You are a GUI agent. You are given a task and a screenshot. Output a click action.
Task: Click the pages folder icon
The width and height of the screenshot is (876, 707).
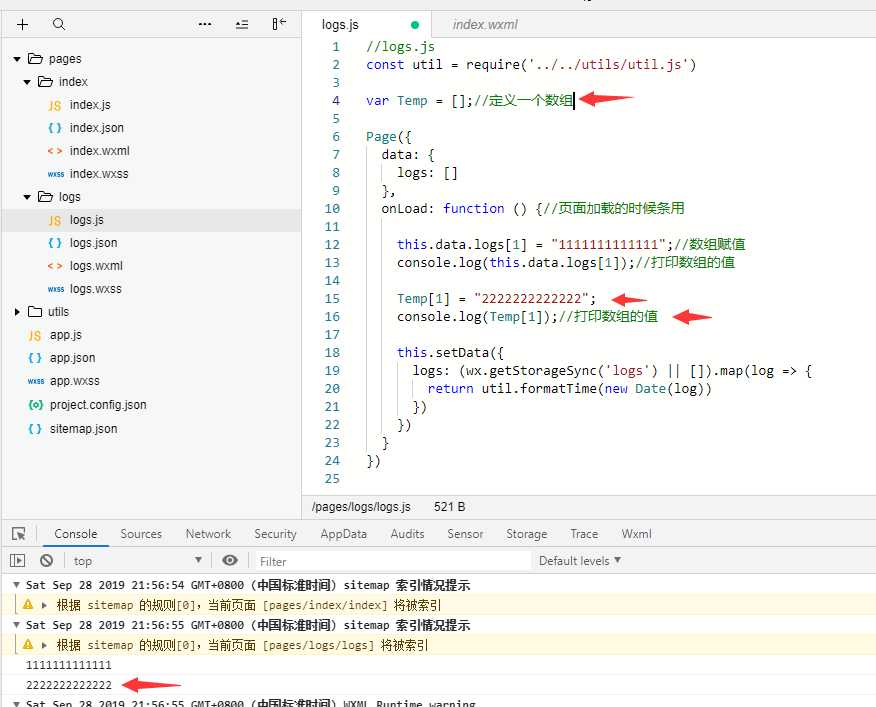(35, 59)
